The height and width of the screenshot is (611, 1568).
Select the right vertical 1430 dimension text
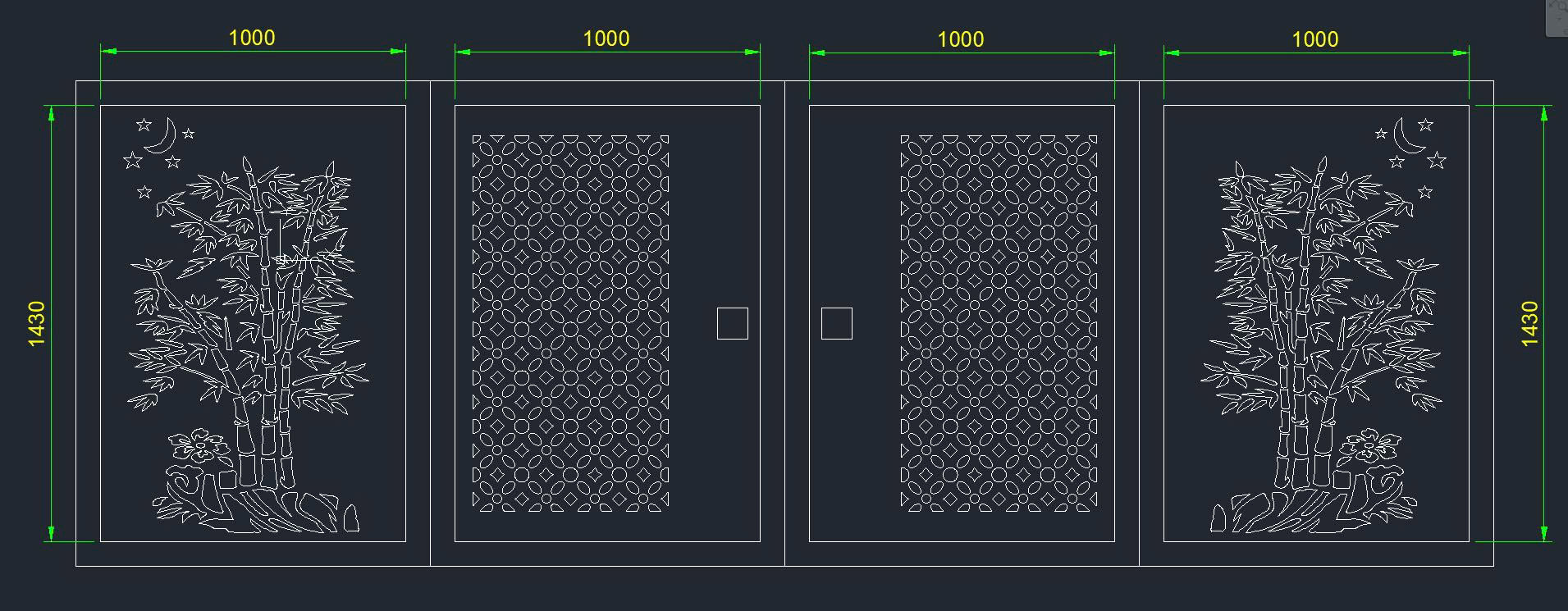click(1530, 323)
